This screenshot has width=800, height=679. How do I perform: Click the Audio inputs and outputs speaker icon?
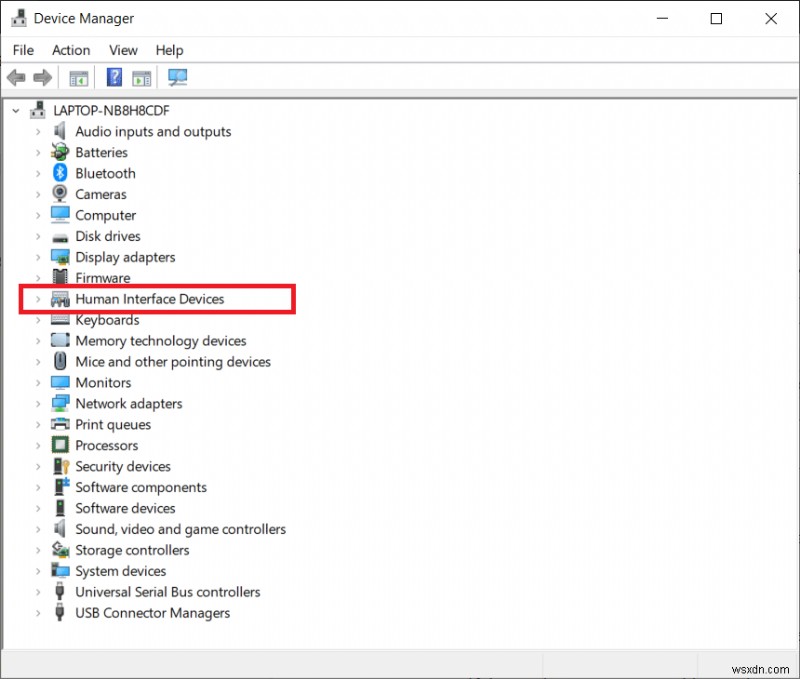click(60, 131)
